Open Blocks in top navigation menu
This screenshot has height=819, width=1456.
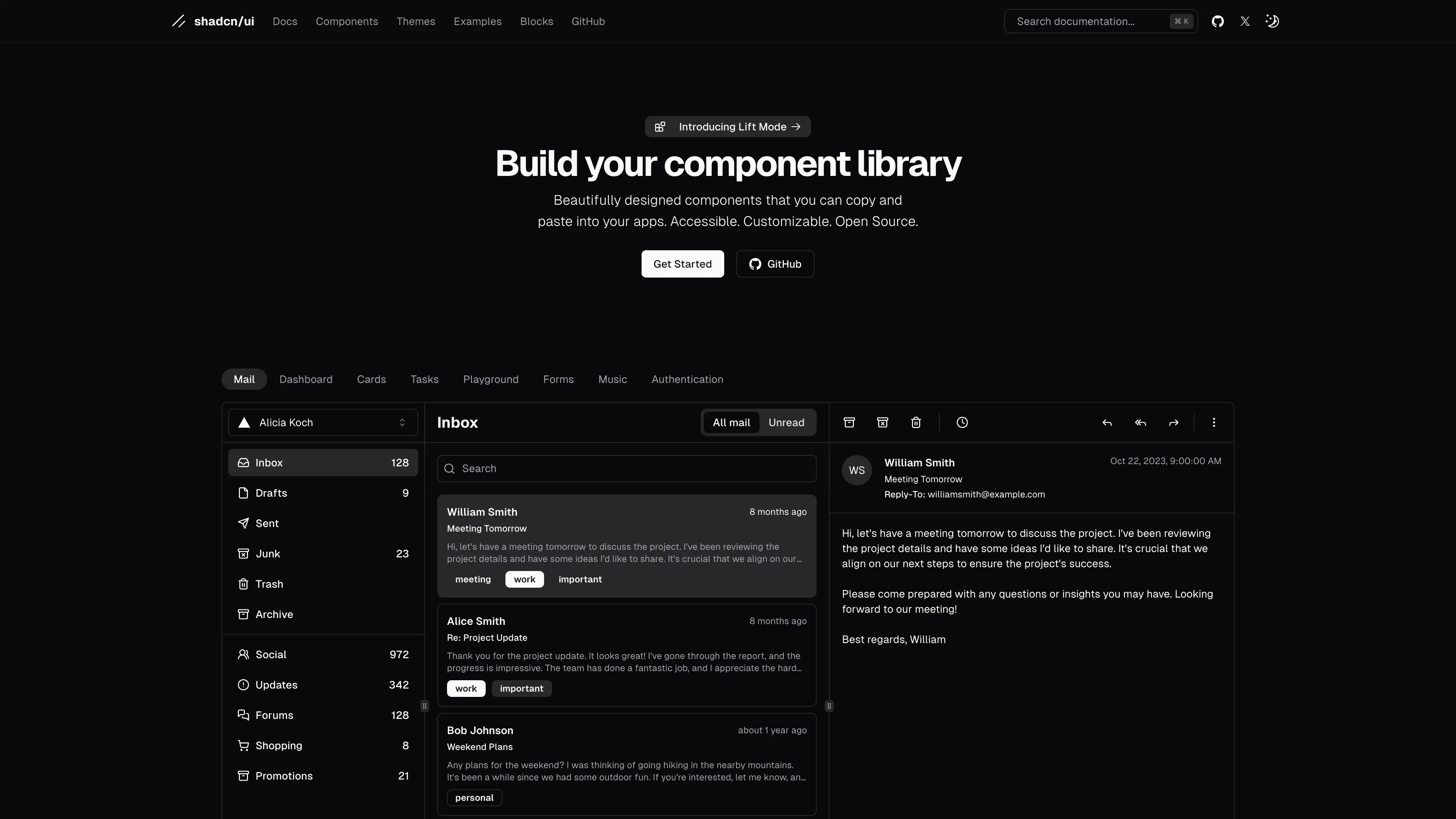pos(536,21)
